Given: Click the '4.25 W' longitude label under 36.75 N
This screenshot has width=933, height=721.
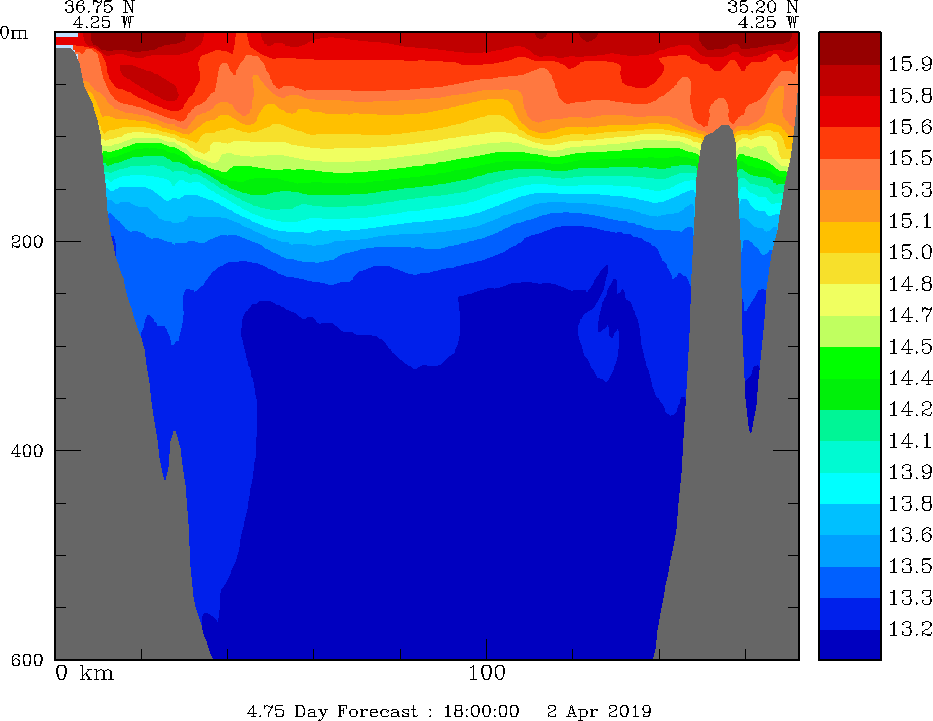Looking at the screenshot, I should (104, 22).
